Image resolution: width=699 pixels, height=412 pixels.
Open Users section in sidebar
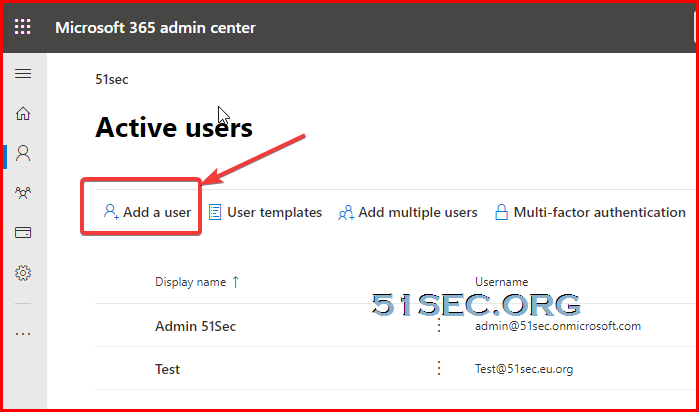click(x=23, y=153)
